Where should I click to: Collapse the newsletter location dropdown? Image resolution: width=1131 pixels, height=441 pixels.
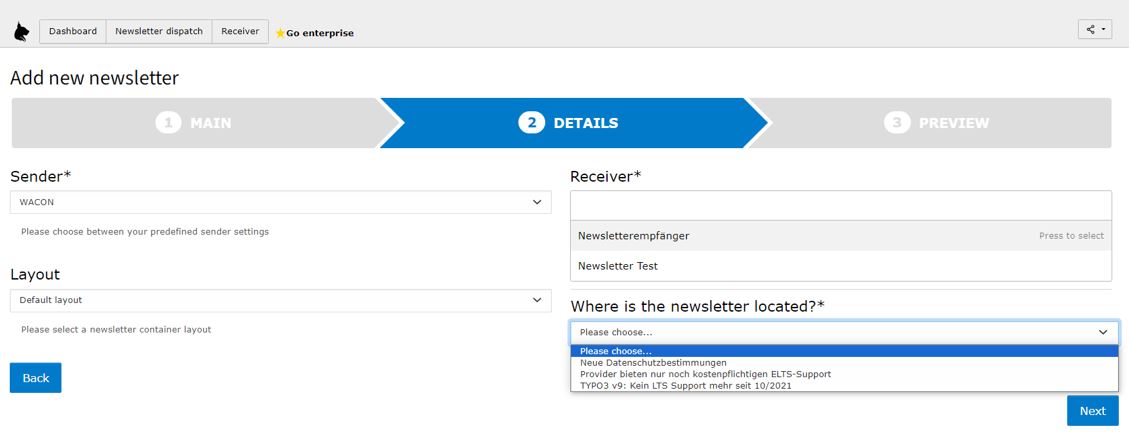pos(844,332)
